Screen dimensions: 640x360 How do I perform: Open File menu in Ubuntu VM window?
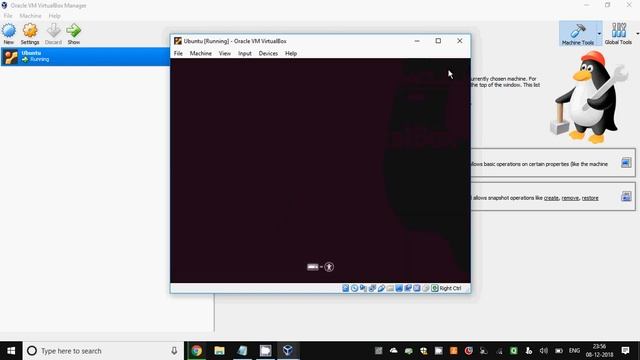(178, 53)
